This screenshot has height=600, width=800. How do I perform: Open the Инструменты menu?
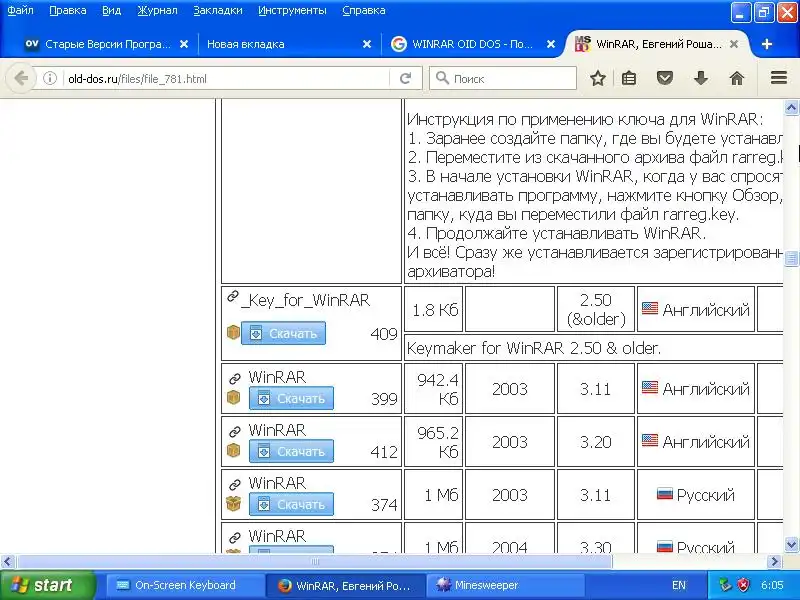pos(292,10)
